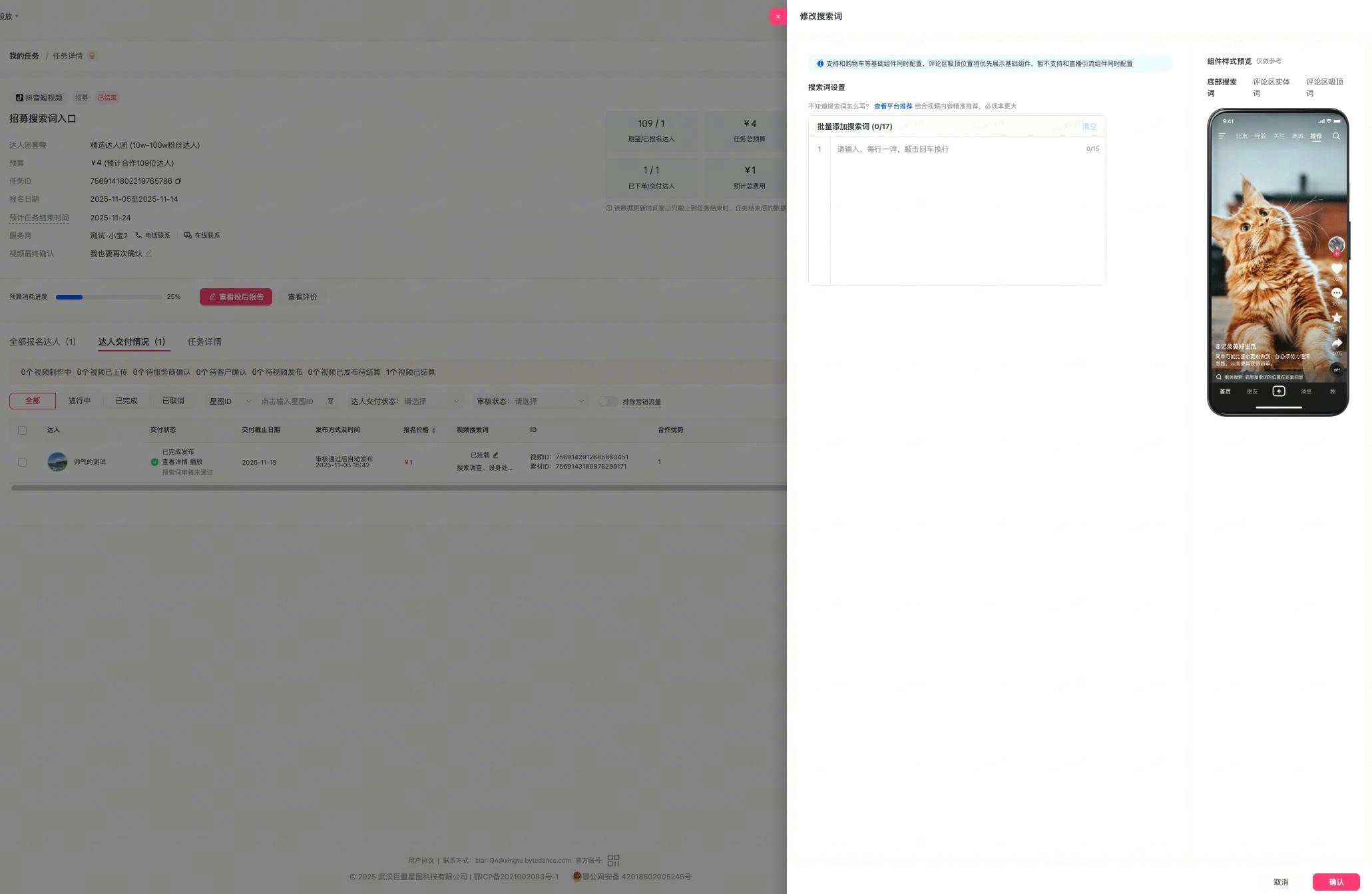This screenshot has width=1372, height=894.
Task: Click pencil edit icon next to 已挂载
Action: [495, 455]
